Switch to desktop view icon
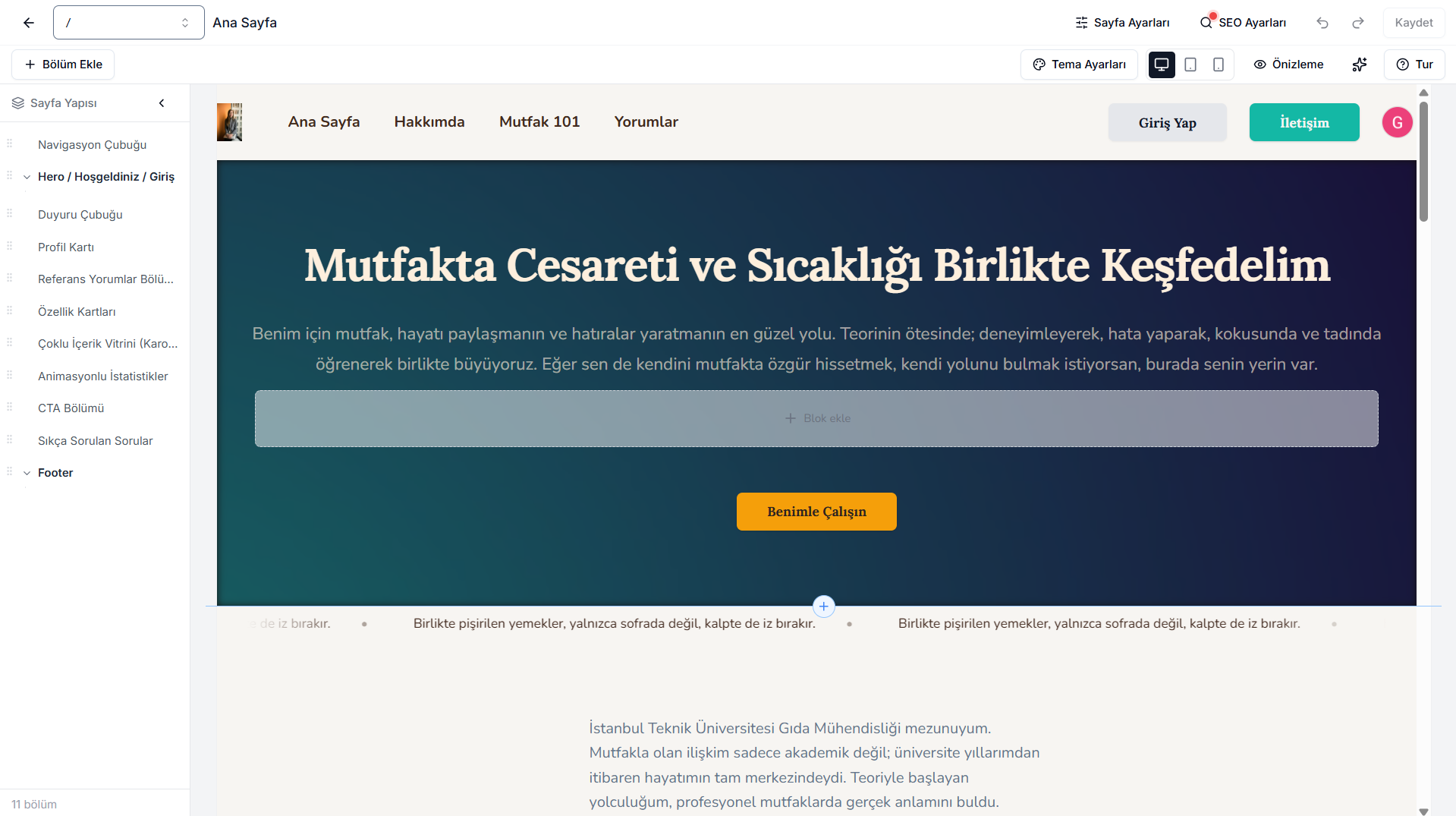 (x=1162, y=65)
